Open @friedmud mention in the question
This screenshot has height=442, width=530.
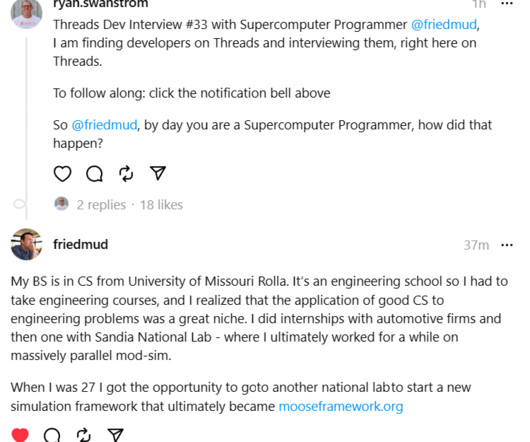104,125
